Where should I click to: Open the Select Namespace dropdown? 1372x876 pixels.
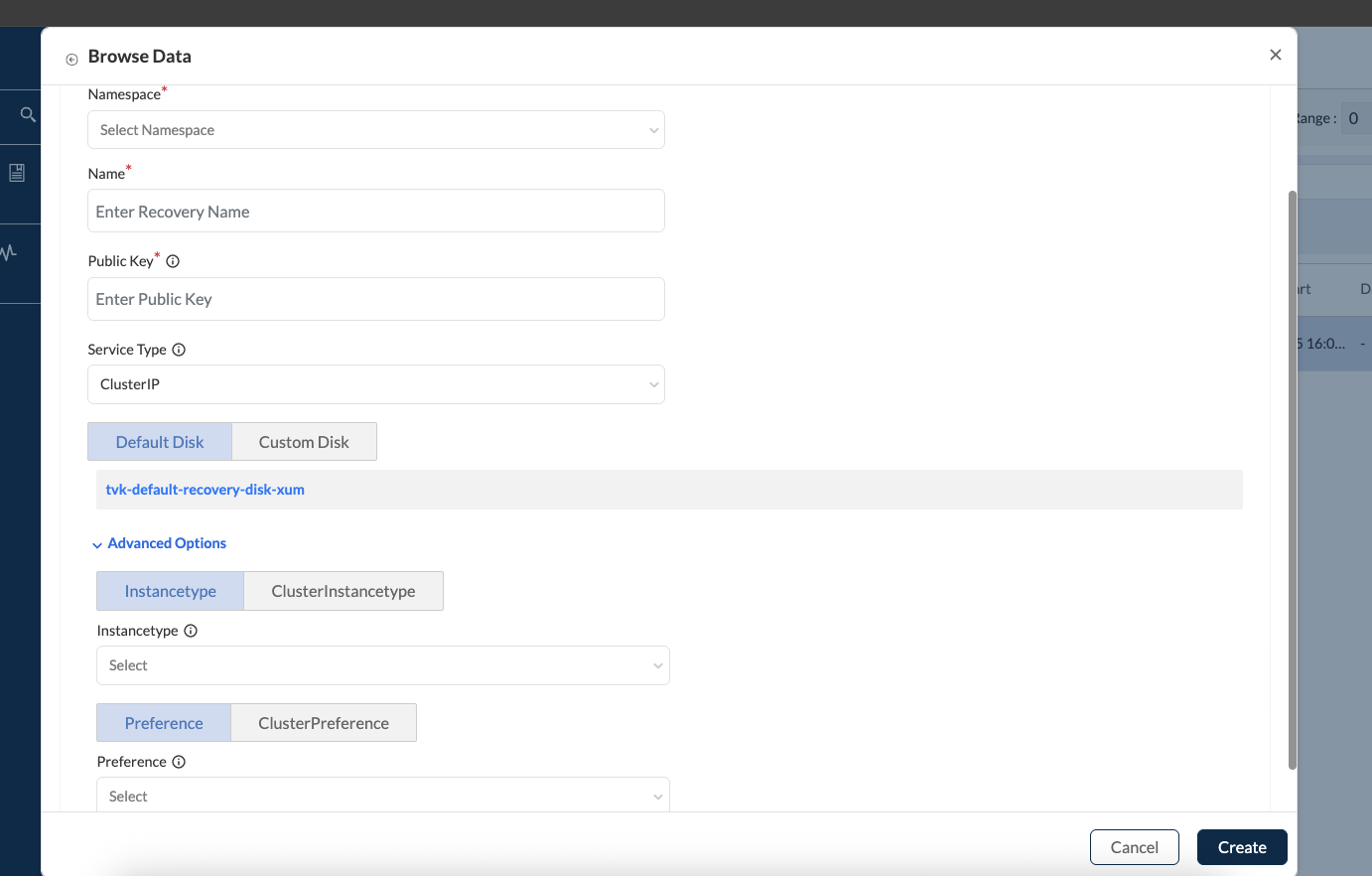tap(375, 130)
